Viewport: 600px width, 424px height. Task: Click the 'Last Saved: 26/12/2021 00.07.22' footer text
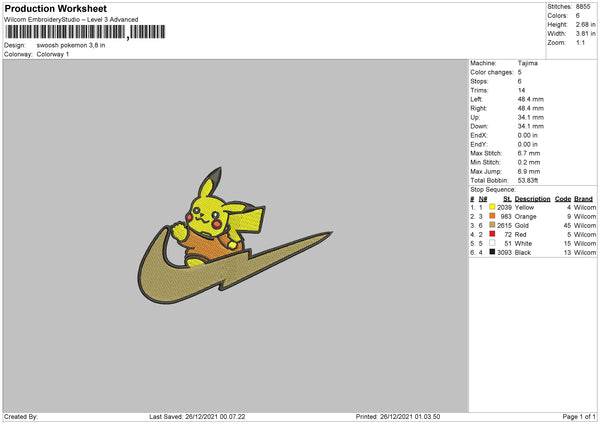197,416
